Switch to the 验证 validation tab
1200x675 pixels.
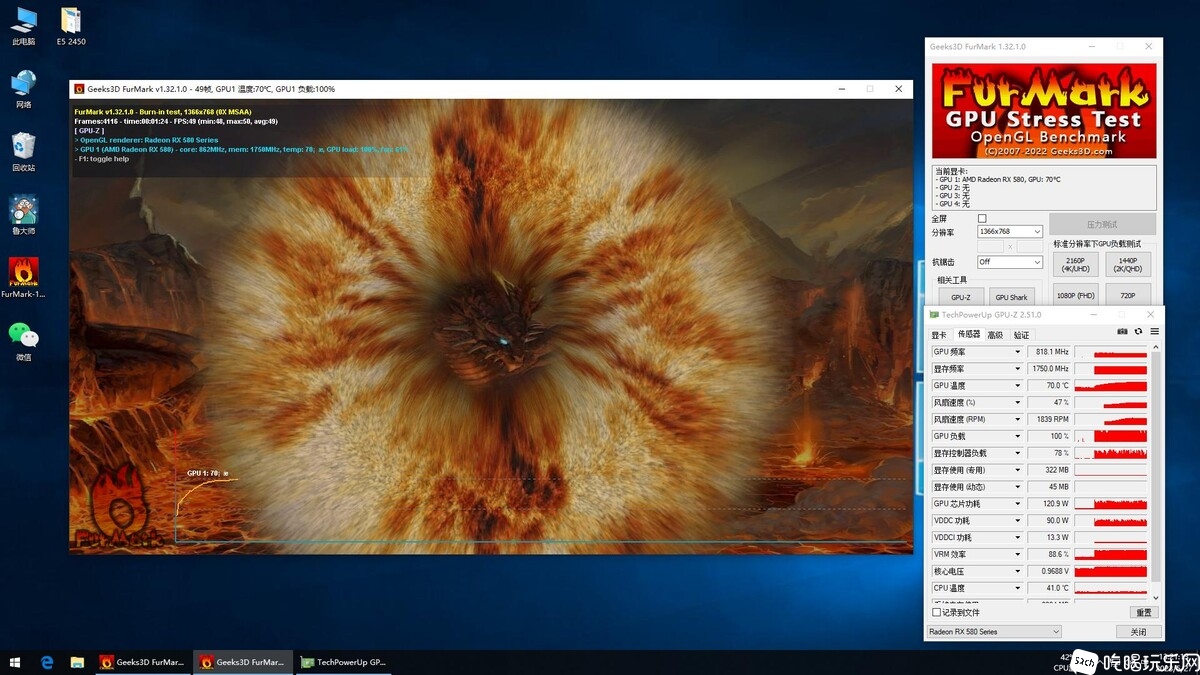[1021, 335]
